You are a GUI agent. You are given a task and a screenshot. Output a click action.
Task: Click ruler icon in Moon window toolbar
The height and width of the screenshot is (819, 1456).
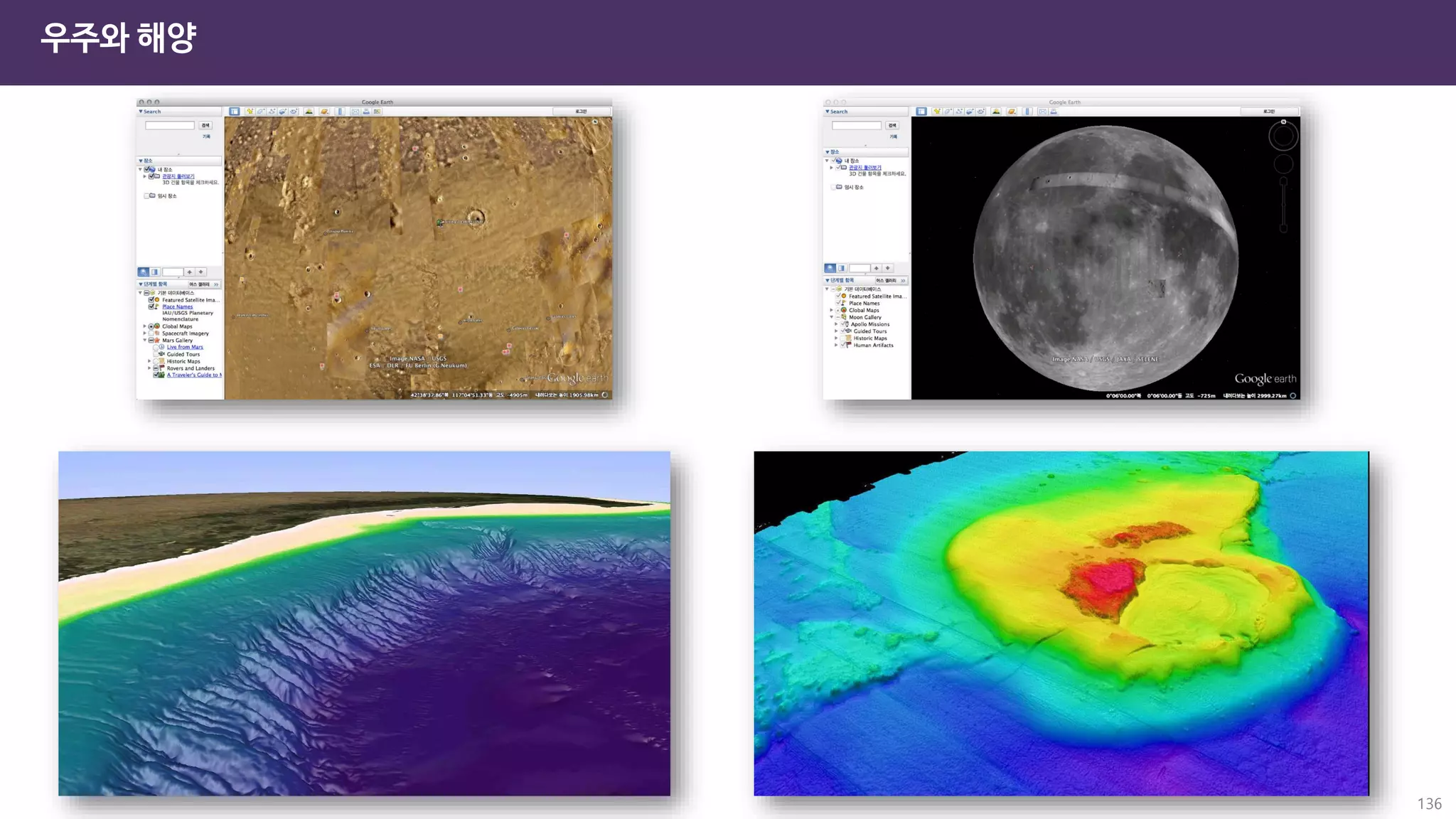pos(1027,112)
